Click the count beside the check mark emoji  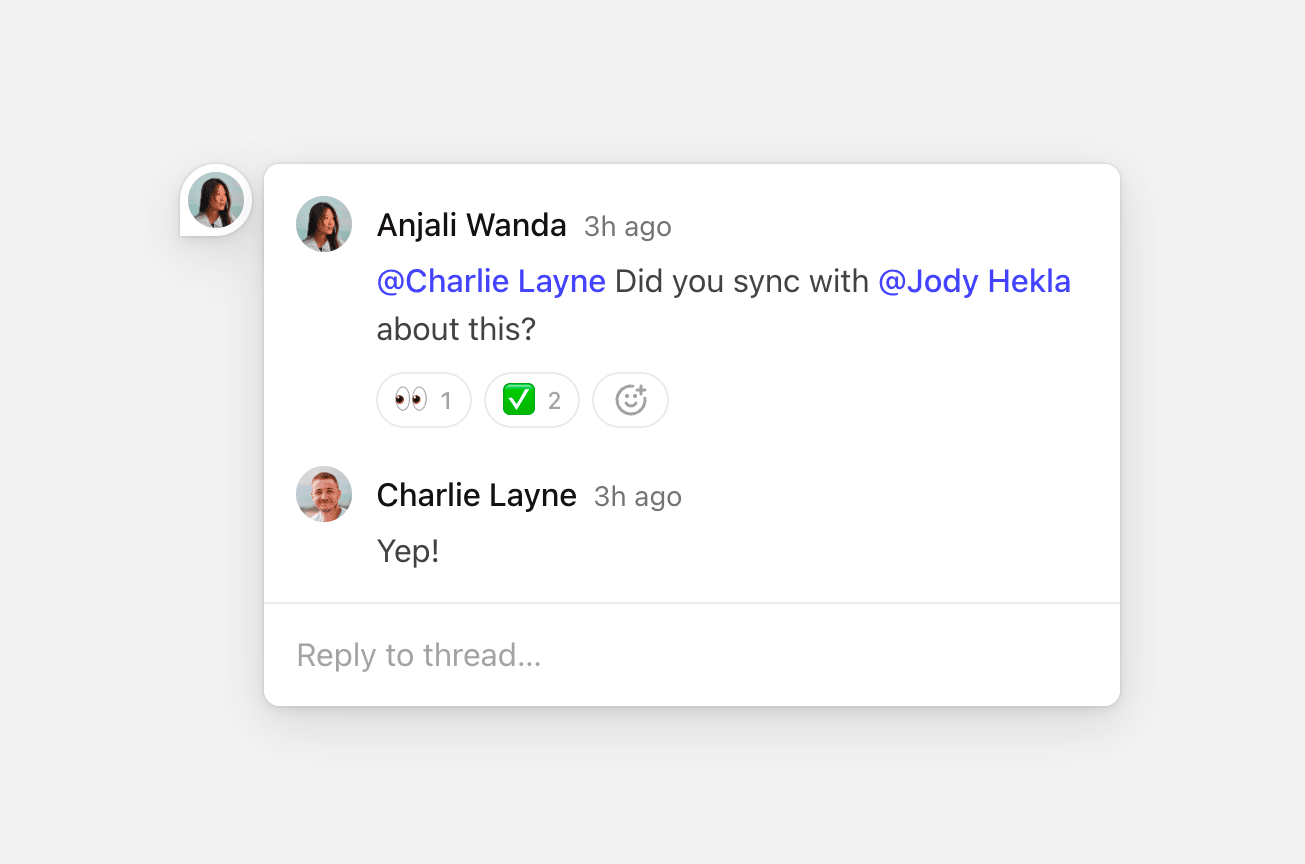pos(554,401)
